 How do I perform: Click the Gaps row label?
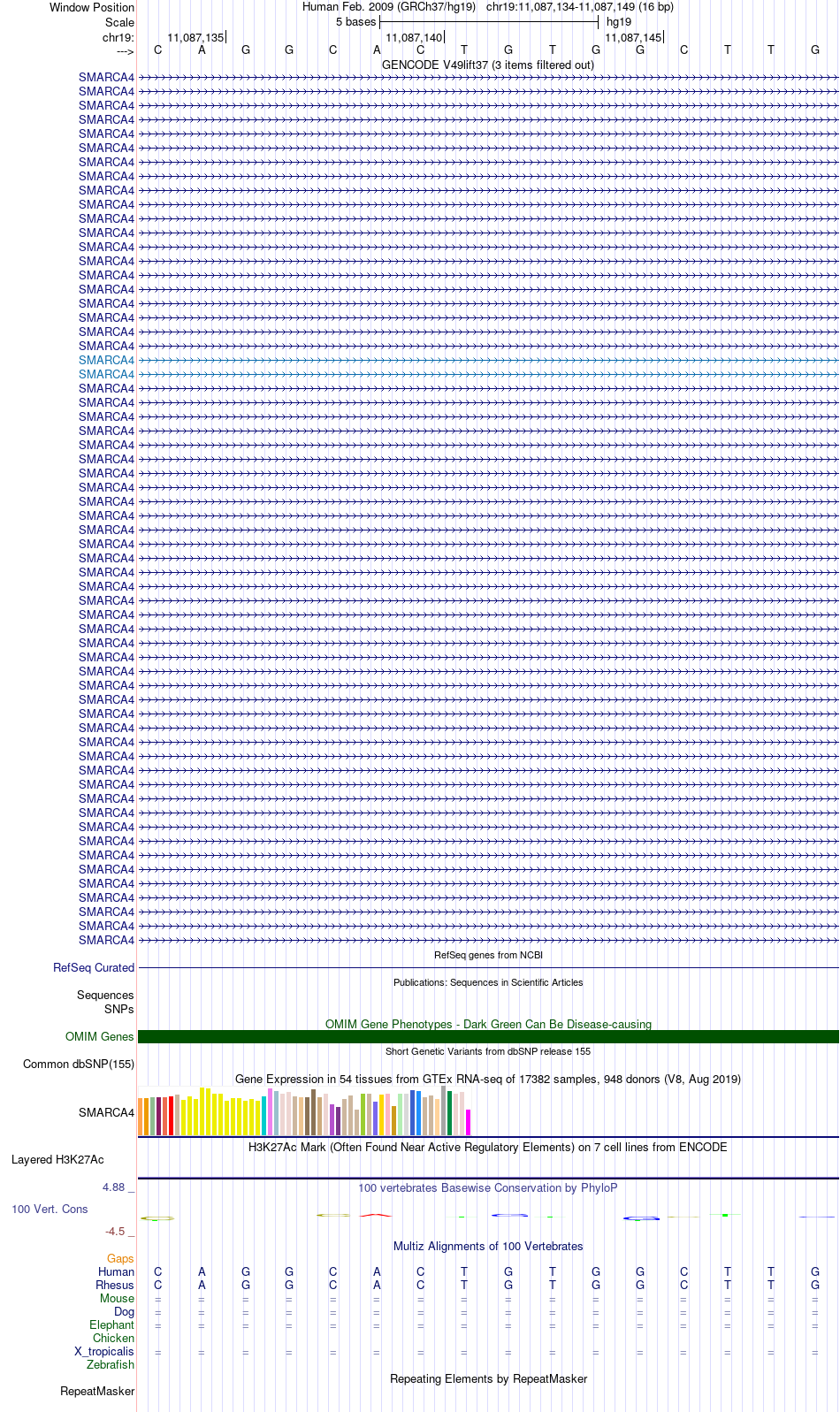click(x=120, y=1259)
